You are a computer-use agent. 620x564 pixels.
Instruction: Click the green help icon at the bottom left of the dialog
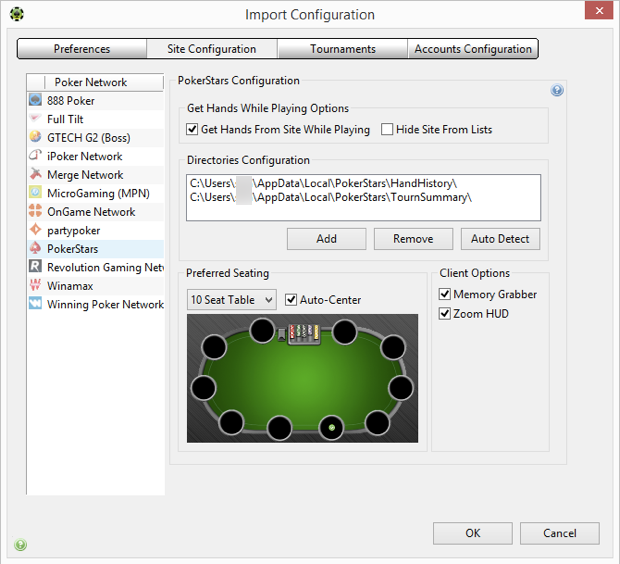pos(21,545)
